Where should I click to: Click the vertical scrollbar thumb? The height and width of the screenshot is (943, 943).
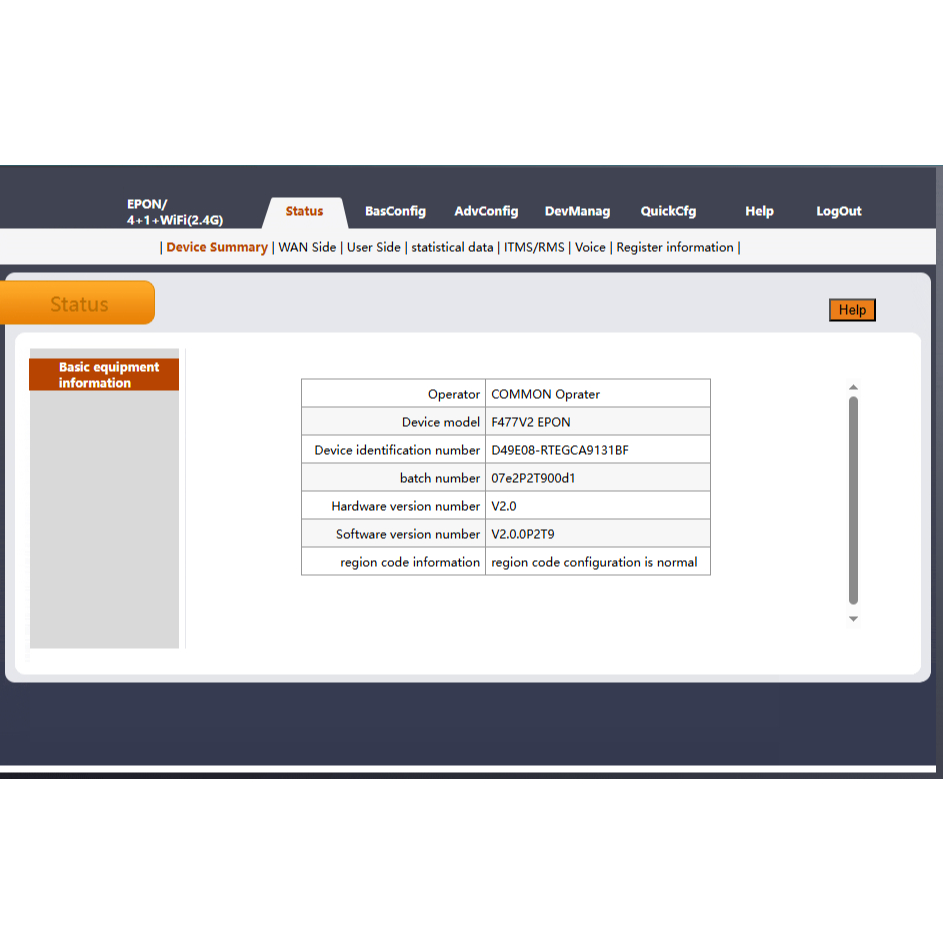[853, 500]
